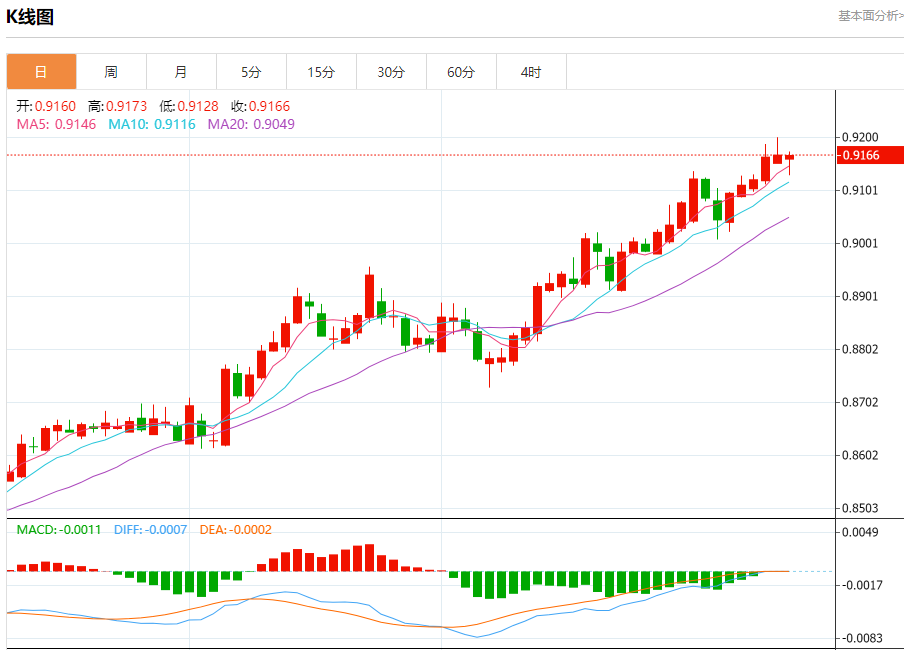Click the DIFF:-0.0007 indicator value

(150, 529)
